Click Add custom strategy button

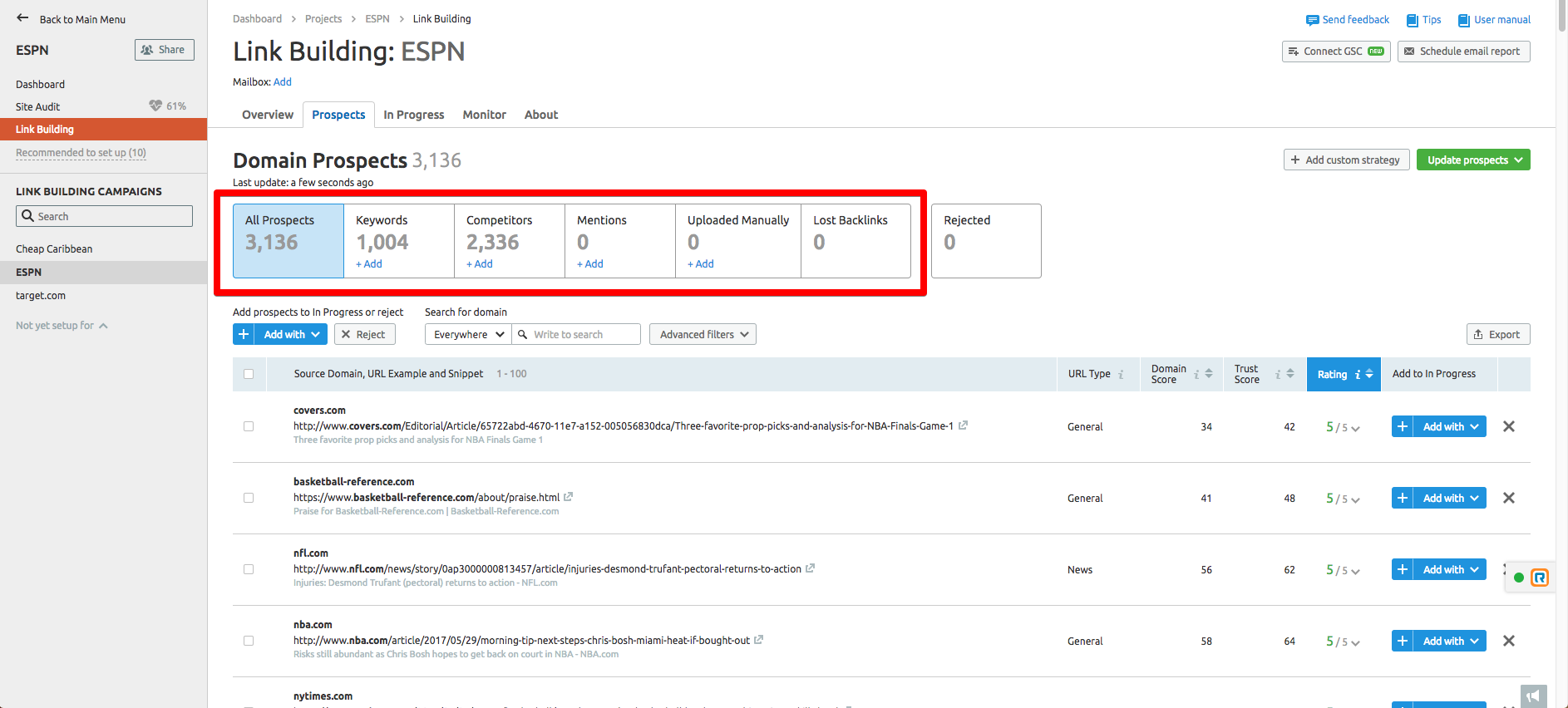(1347, 160)
